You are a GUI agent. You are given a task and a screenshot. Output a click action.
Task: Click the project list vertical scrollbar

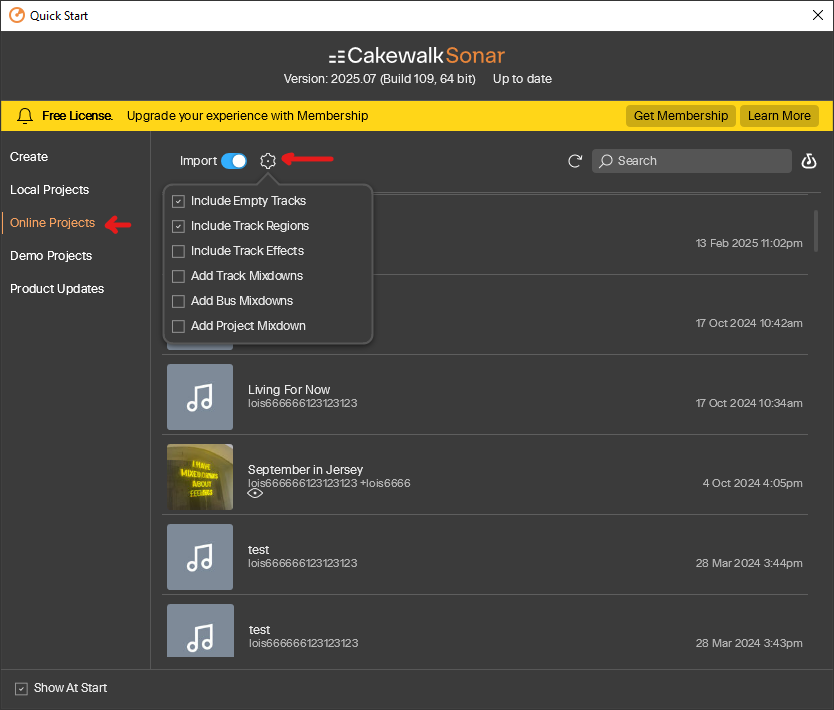(817, 230)
